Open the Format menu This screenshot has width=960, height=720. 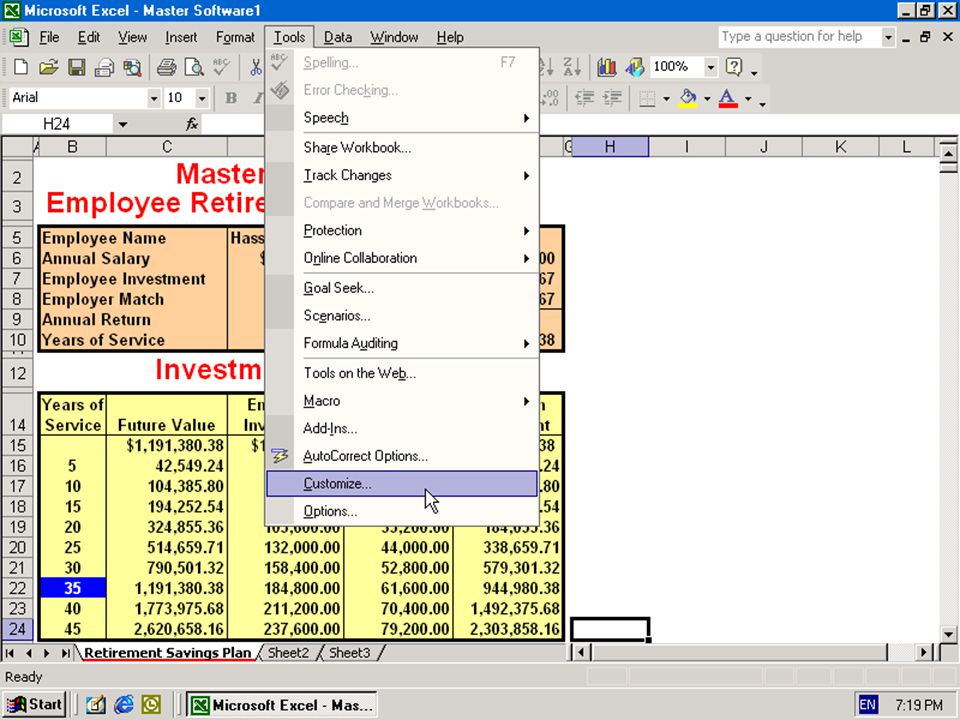point(235,37)
